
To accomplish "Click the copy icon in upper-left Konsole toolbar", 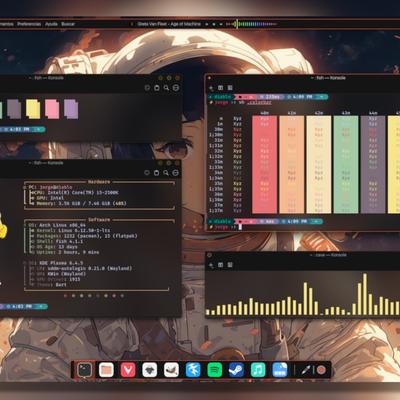I will pyautogui.click(x=147, y=88).
